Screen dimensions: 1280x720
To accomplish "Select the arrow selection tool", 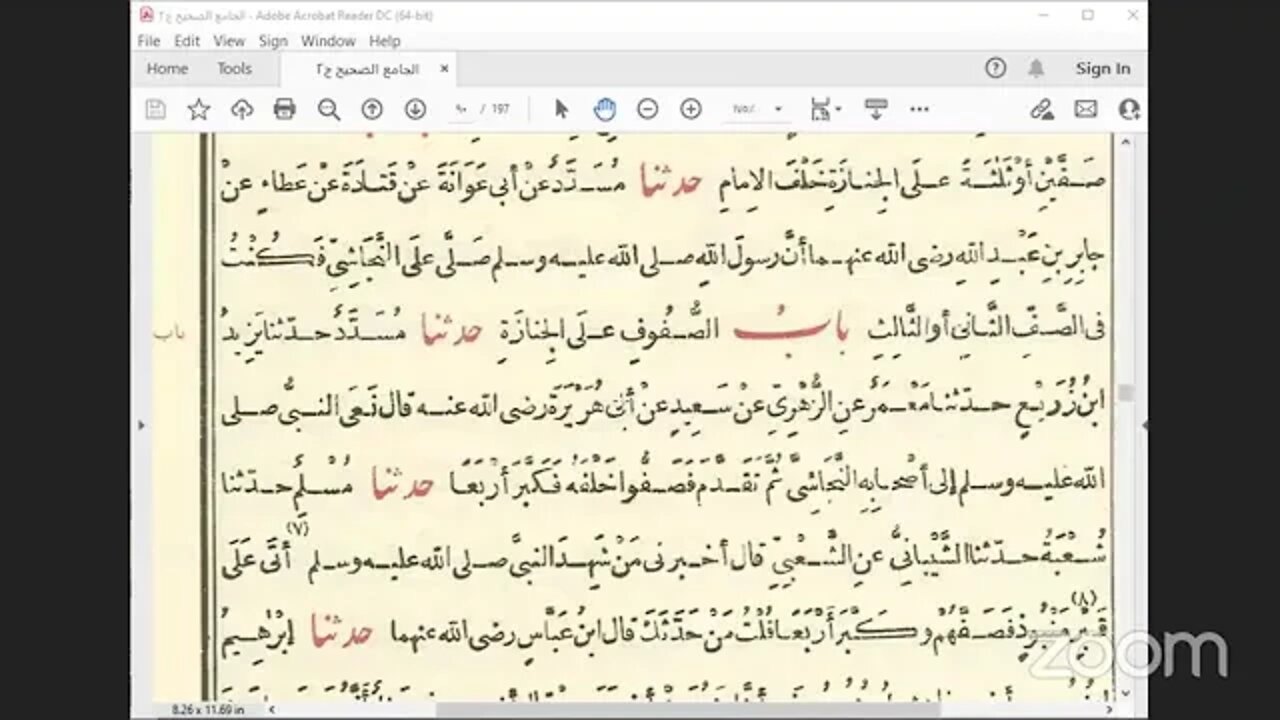I will click(x=561, y=109).
